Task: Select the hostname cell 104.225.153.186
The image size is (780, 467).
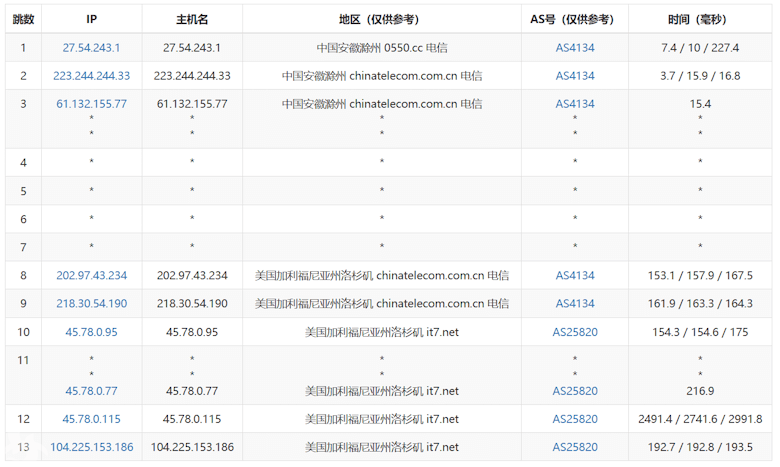Action: [x=192, y=447]
